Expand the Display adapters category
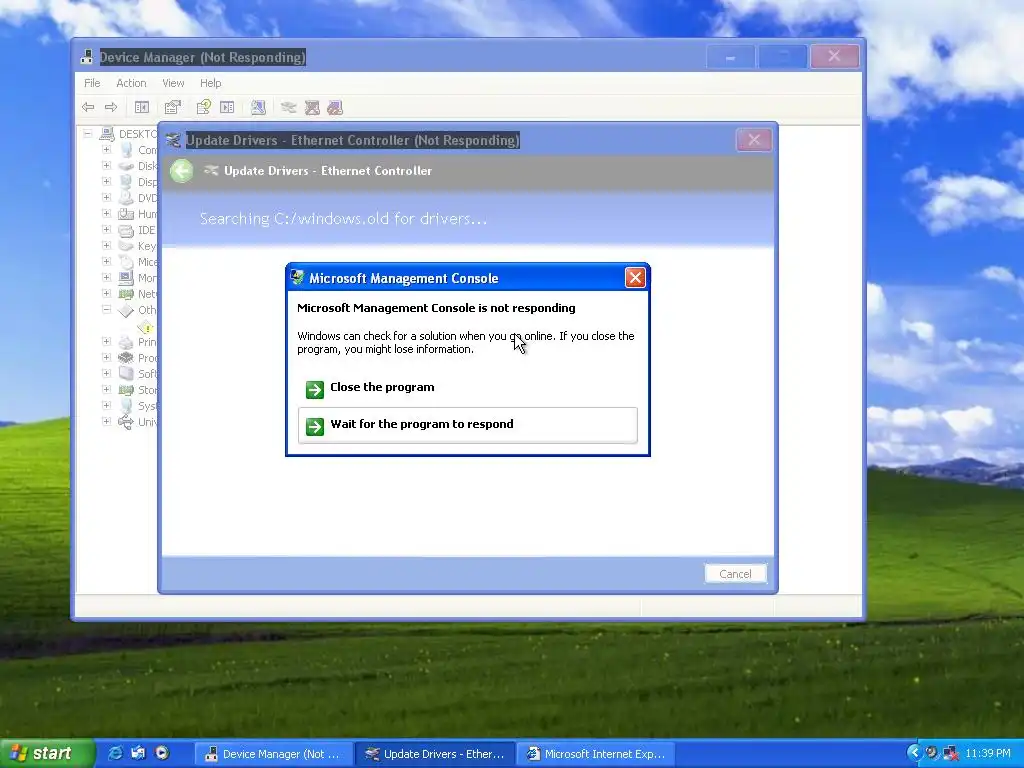 (106, 182)
